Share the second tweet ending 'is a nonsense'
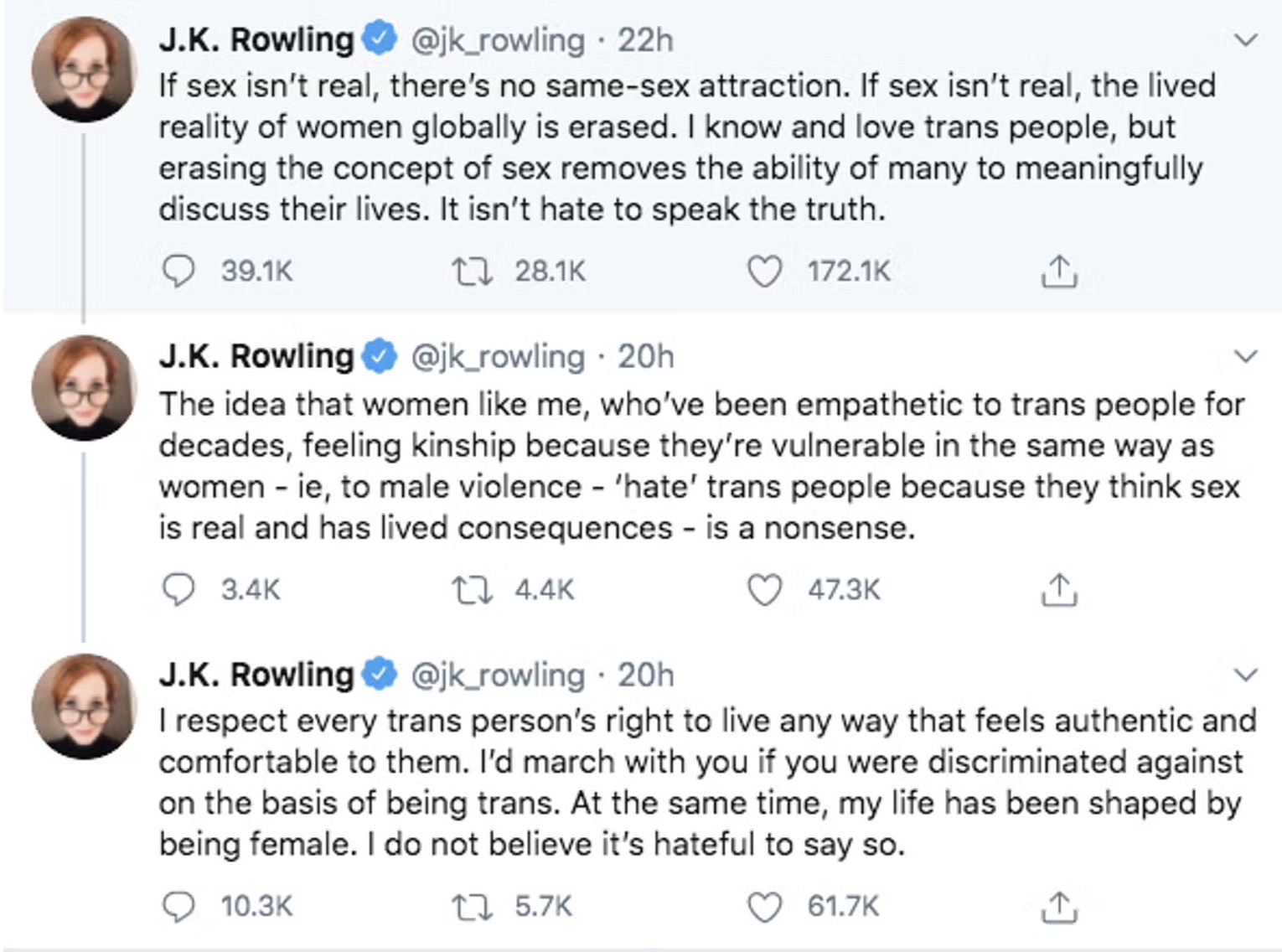This screenshot has width=1282, height=952. [1059, 590]
